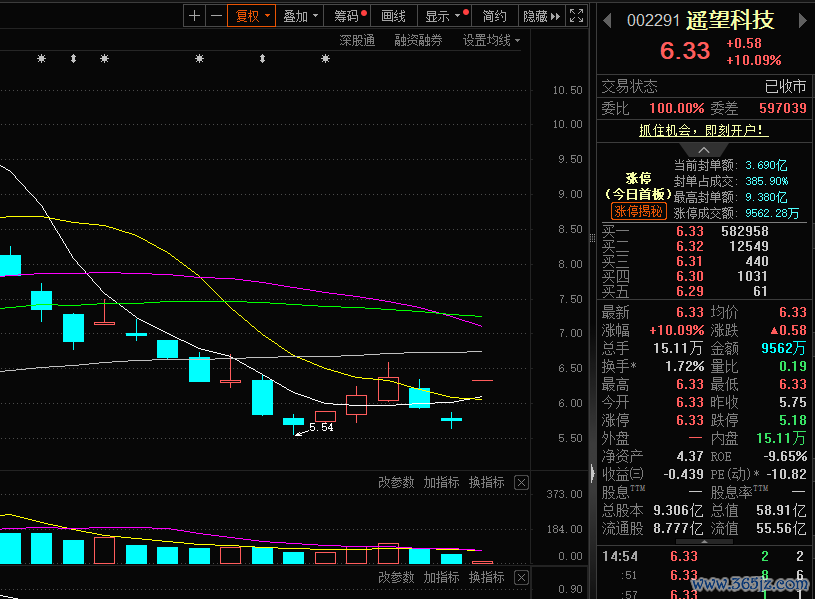Click 买二 price 6.32
The image size is (815, 599).
click(690, 246)
